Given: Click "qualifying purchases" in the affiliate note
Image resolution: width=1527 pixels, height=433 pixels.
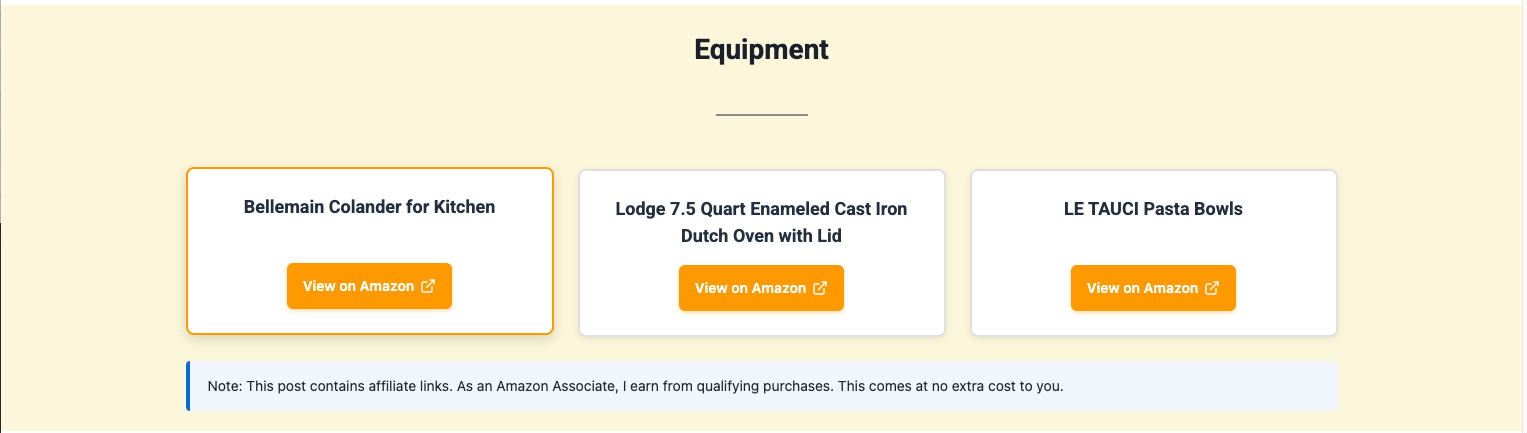Looking at the screenshot, I should click(x=762, y=386).
